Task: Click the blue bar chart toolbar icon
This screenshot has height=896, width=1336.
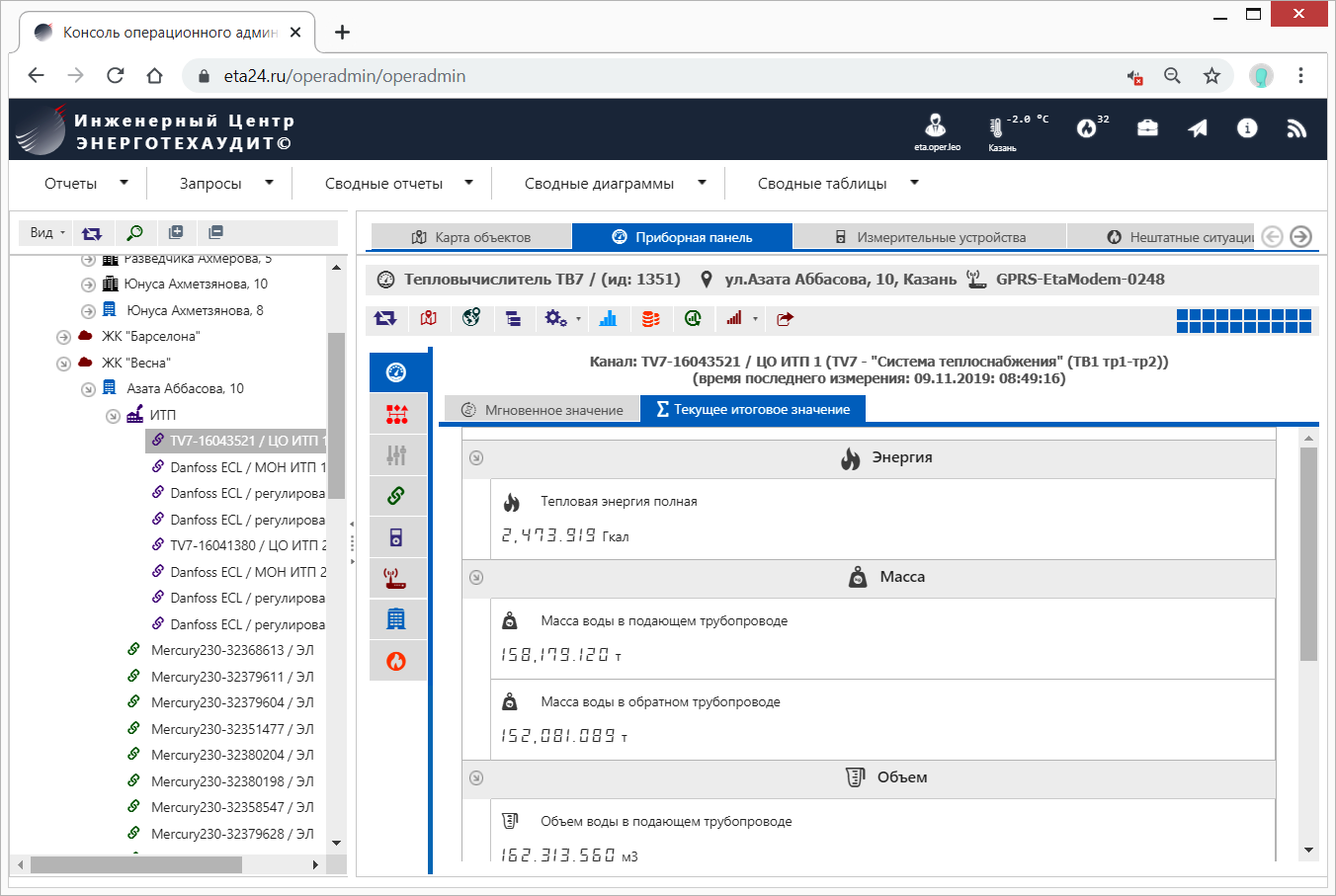Action: click(x=608, y=318)
